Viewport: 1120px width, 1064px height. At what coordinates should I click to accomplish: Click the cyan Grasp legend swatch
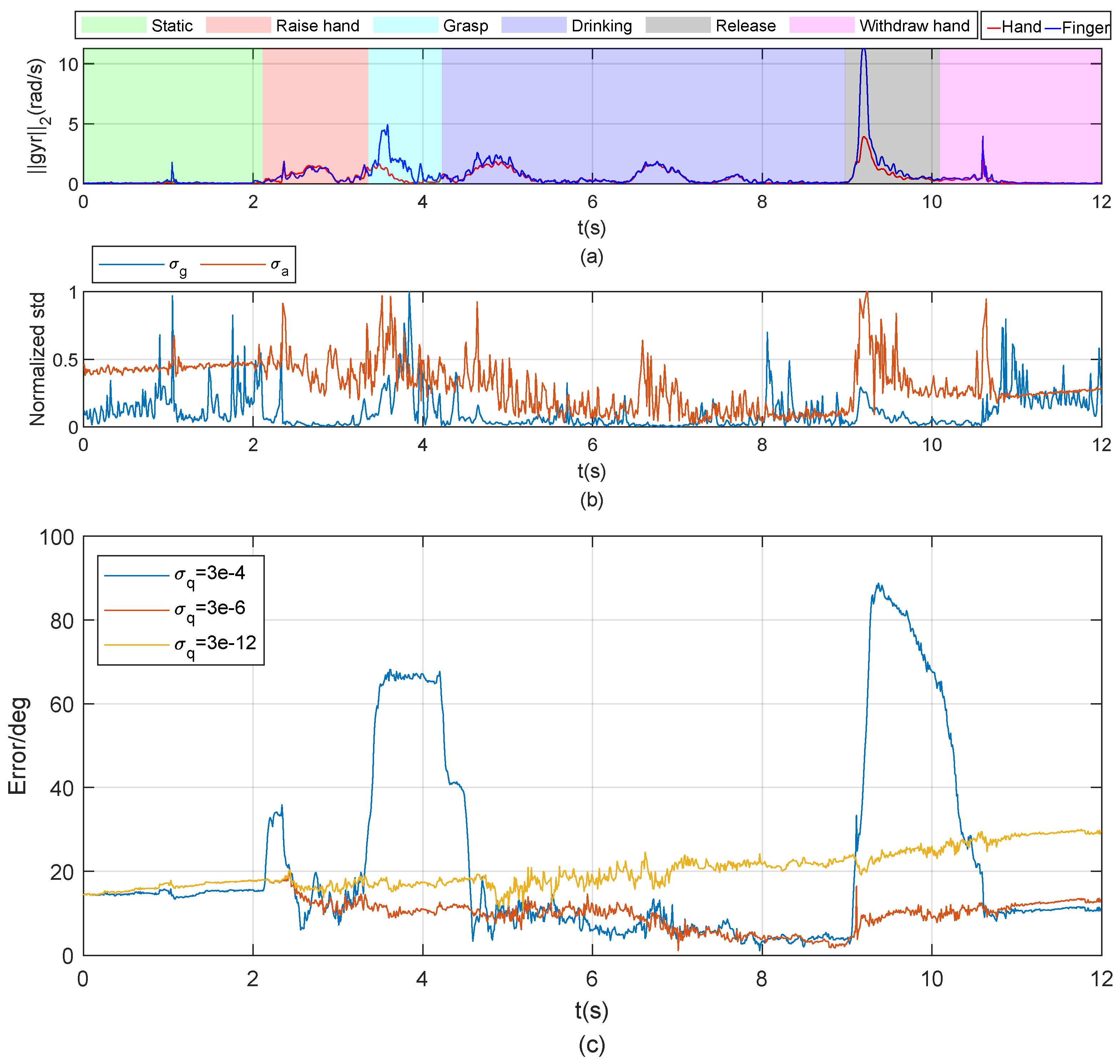coord(405,26)
